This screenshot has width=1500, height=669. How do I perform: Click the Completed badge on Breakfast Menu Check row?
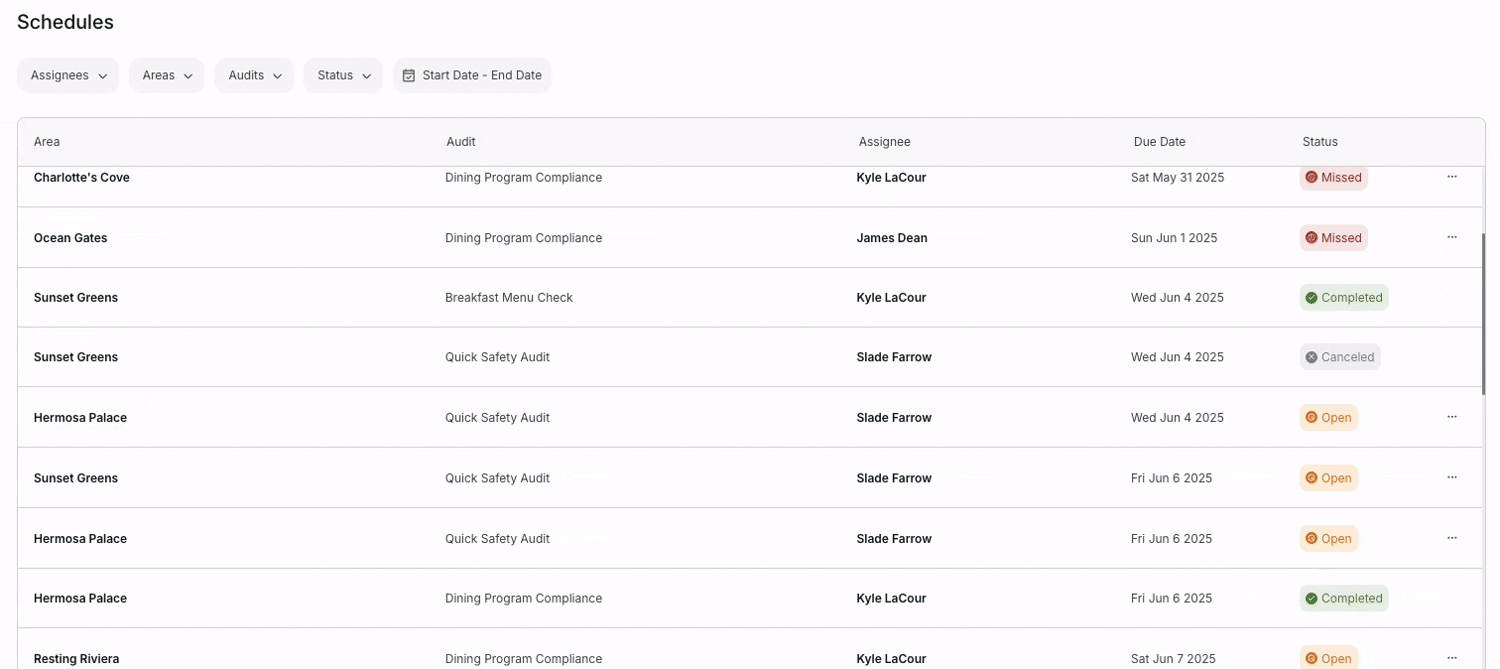1344,297
